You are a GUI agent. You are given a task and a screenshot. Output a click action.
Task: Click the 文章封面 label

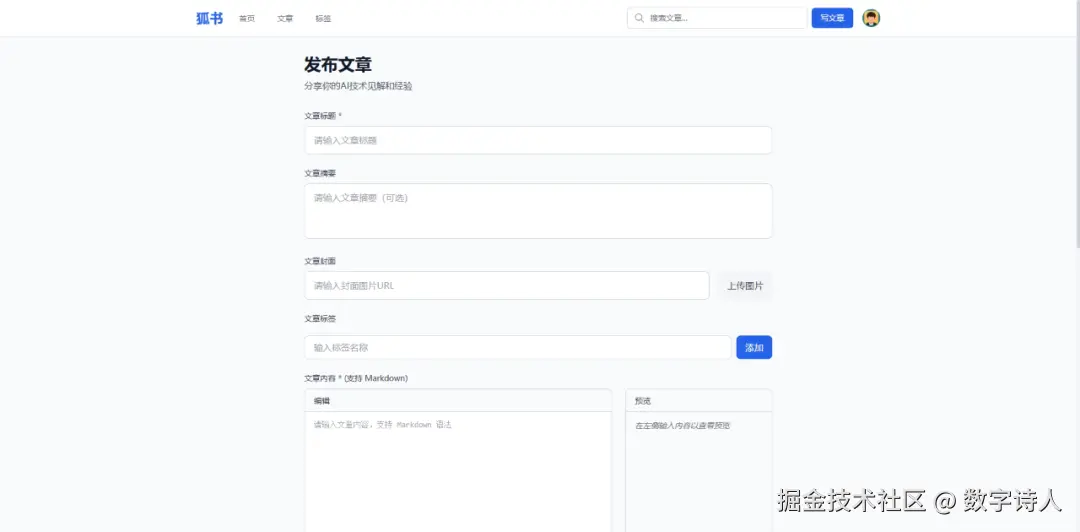click(320, 261)
